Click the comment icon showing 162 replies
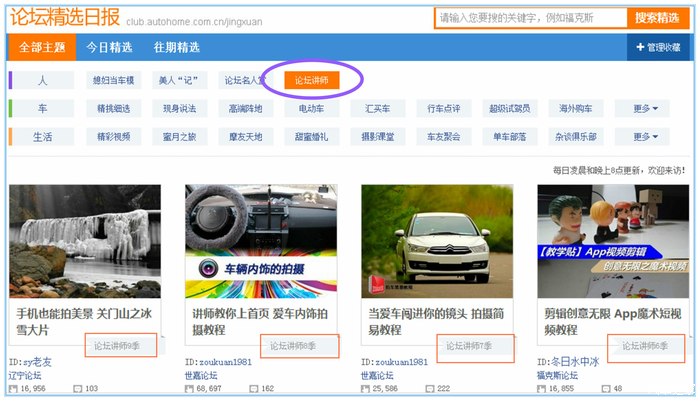This screenshot has width=700, height=401. tap(254, 389)
